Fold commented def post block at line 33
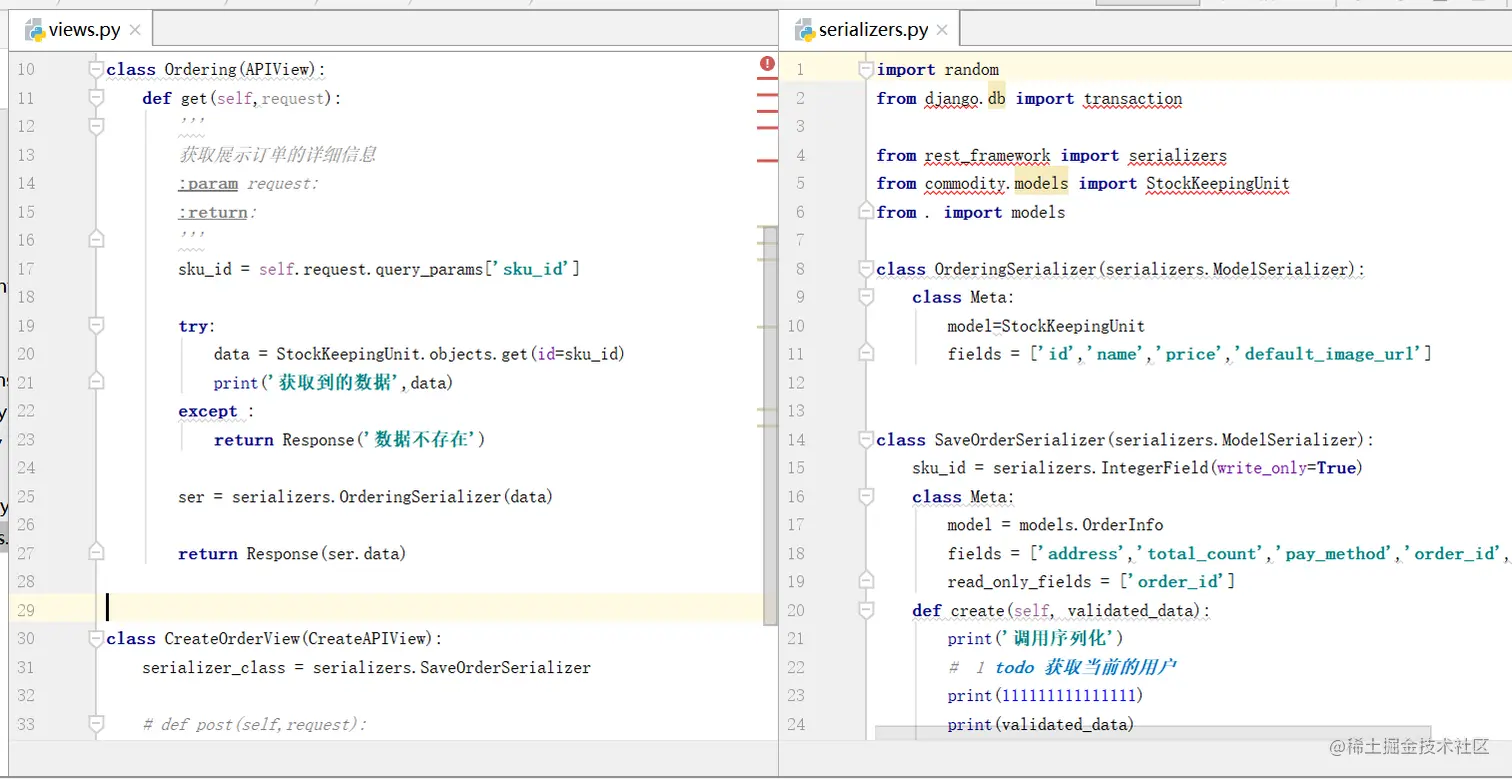1512x779 pixels. (x=96, y=724)
